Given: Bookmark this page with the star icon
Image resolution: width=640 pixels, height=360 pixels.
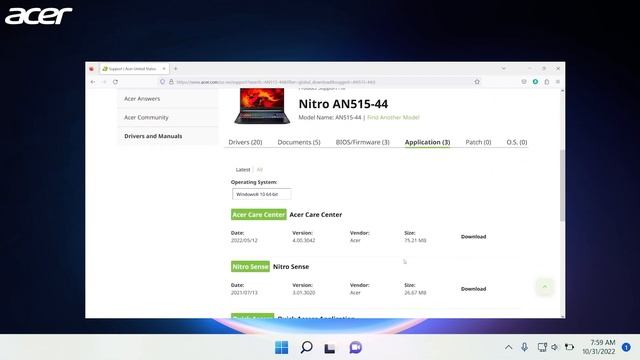Looking at the screenshot, I should click(x=477, y=82).
